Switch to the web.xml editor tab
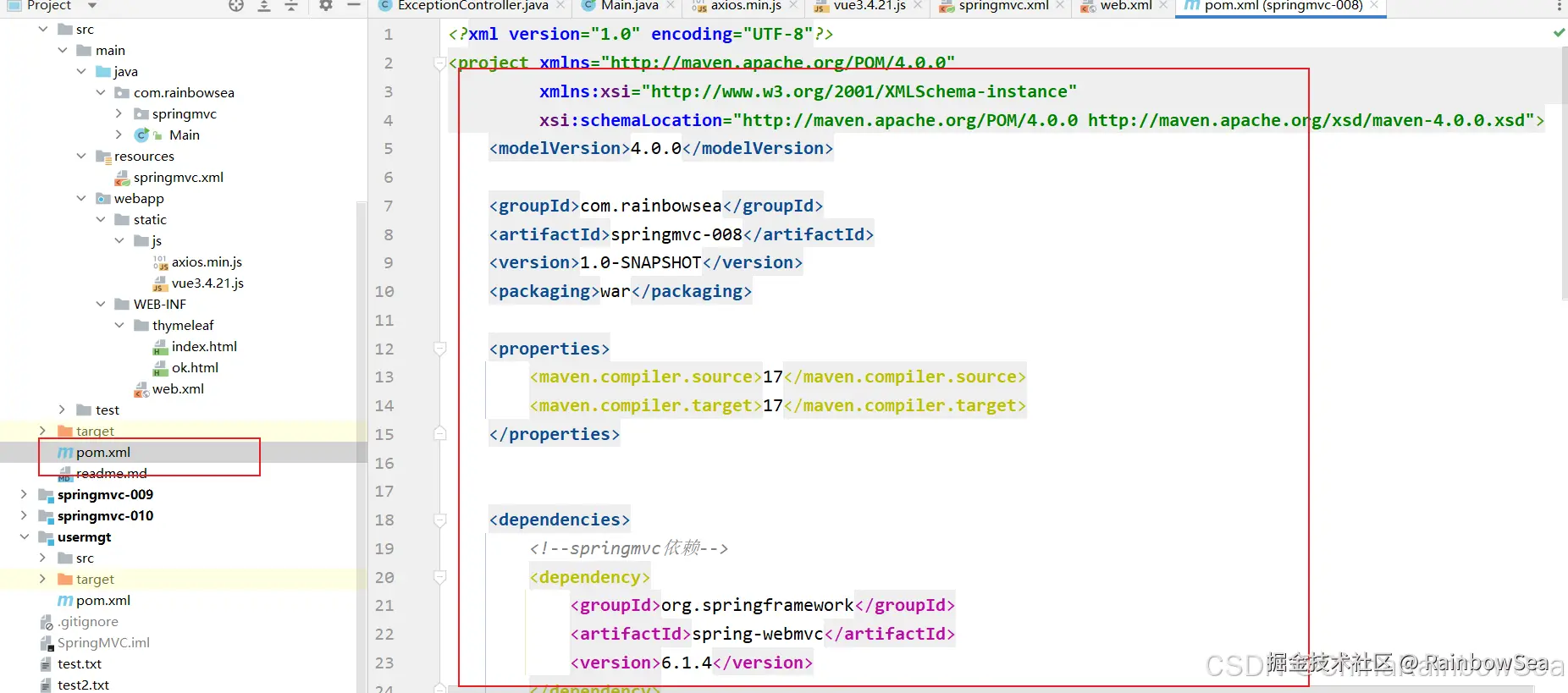The height and width of the screenshot is (693, 1568). (1126, 6)
